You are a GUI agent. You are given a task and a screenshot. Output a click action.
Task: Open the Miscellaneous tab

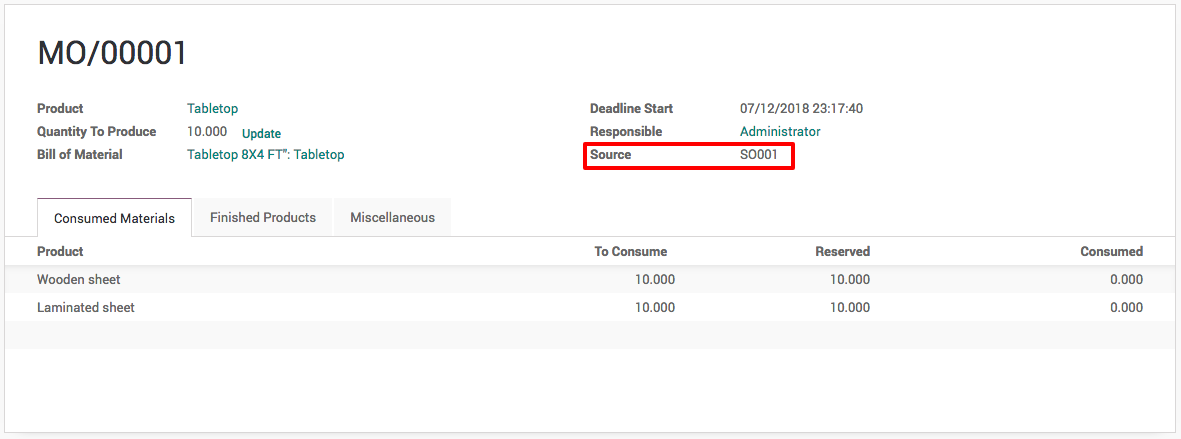[x=392, y=217]
